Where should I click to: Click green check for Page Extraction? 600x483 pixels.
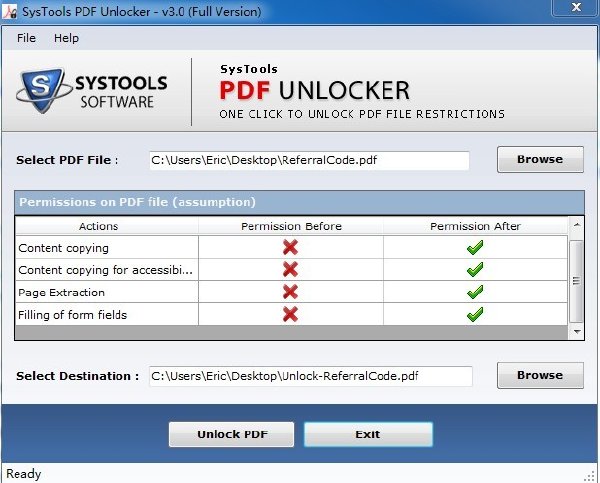475,292
